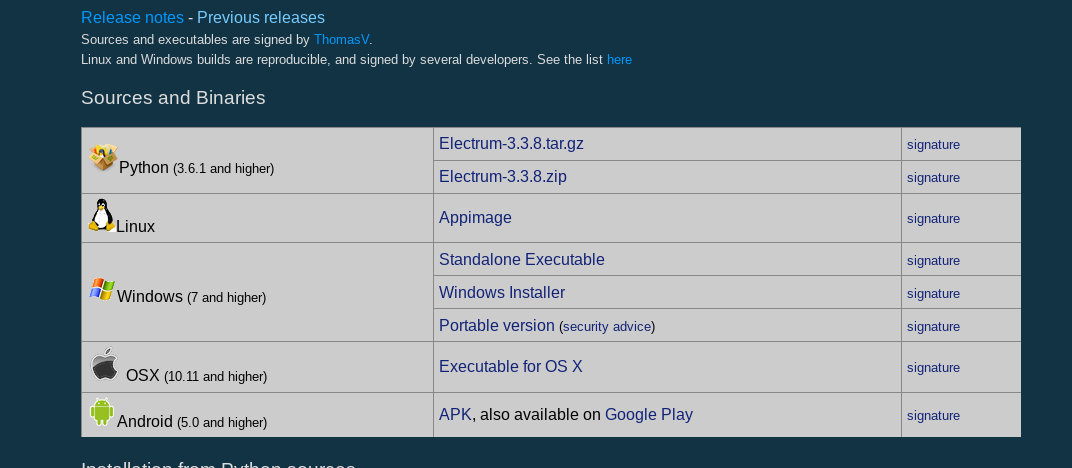Image resolution: width=1072 pixels, height=468 pixels.
Task: Open signature for Standalone Executable
Action: [933, 261]
